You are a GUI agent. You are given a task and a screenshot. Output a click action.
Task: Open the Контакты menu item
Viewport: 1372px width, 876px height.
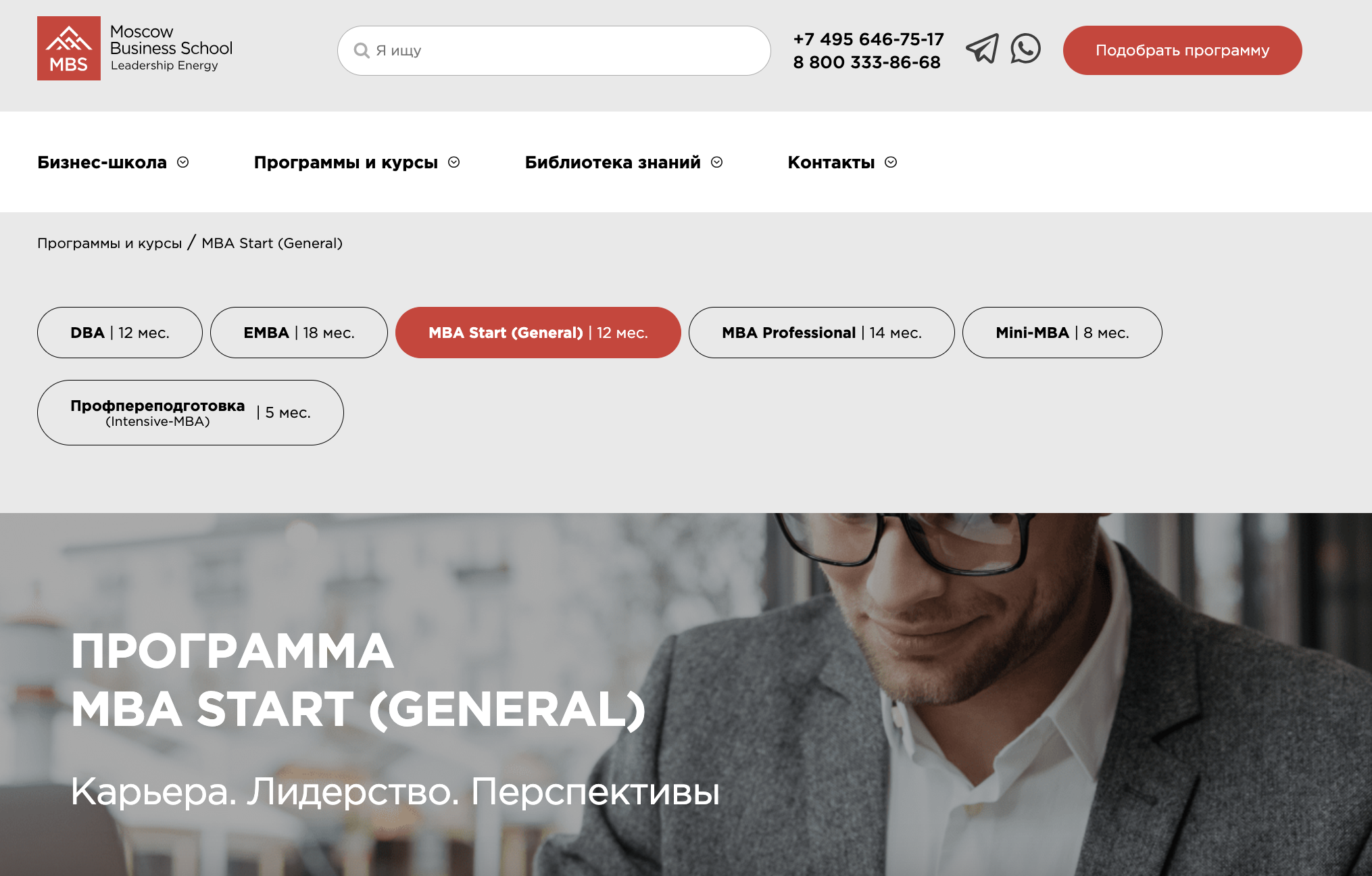pos(831,162)
